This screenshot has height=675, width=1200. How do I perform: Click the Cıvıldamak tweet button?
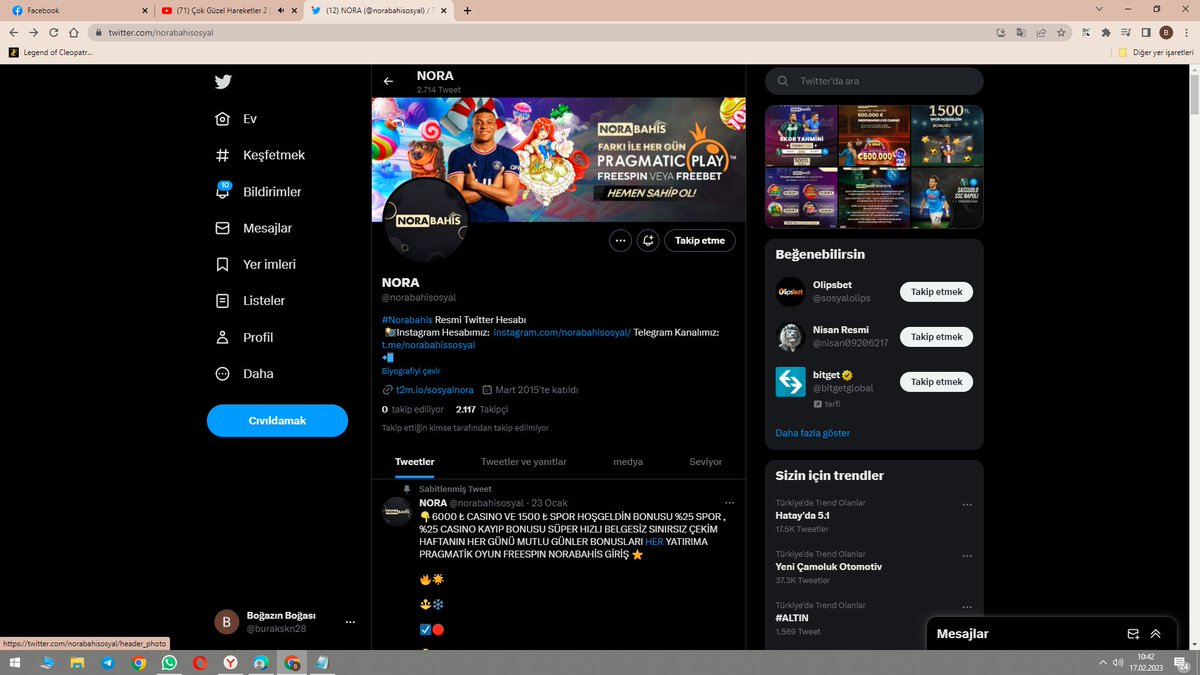[277, 421]
